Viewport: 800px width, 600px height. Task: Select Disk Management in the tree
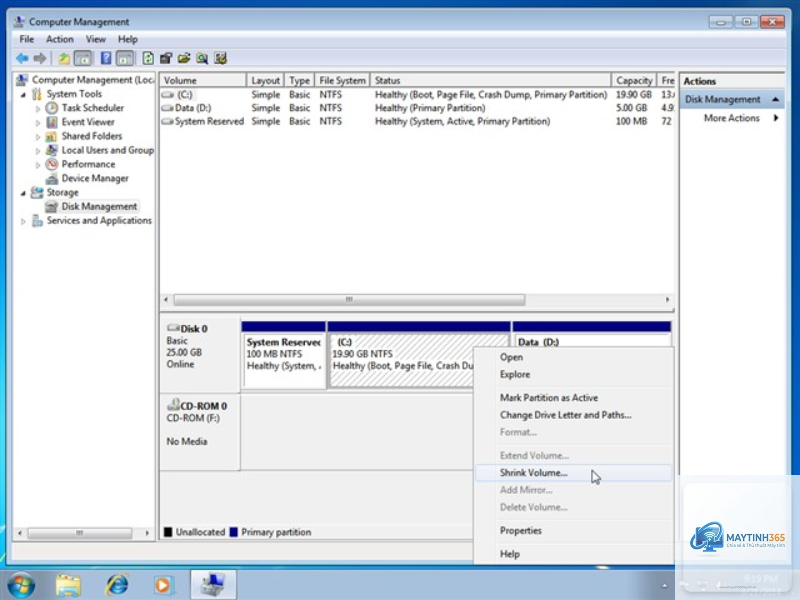99,206
